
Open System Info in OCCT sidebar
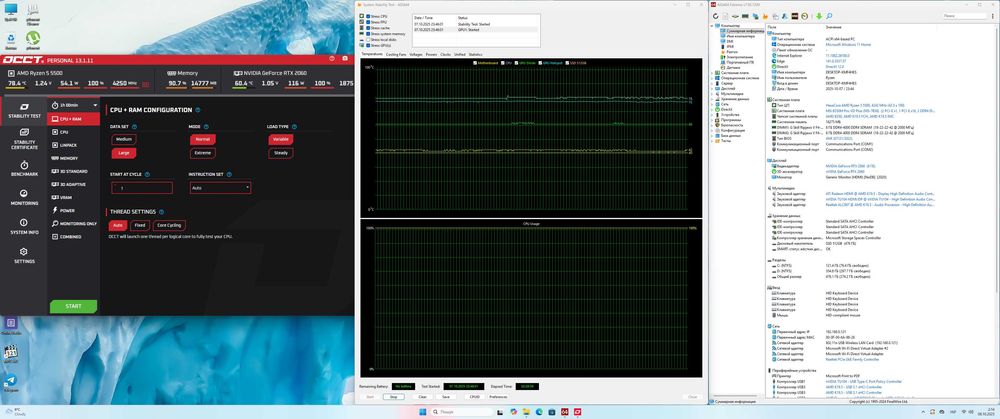(x=24, y=227)
